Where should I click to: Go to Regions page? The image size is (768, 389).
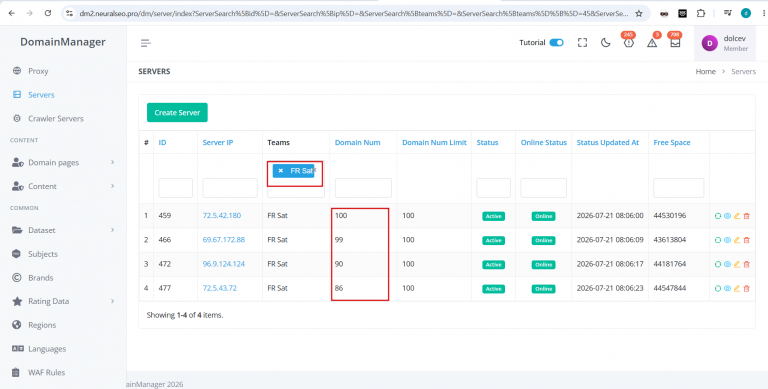tap(42, 325)
